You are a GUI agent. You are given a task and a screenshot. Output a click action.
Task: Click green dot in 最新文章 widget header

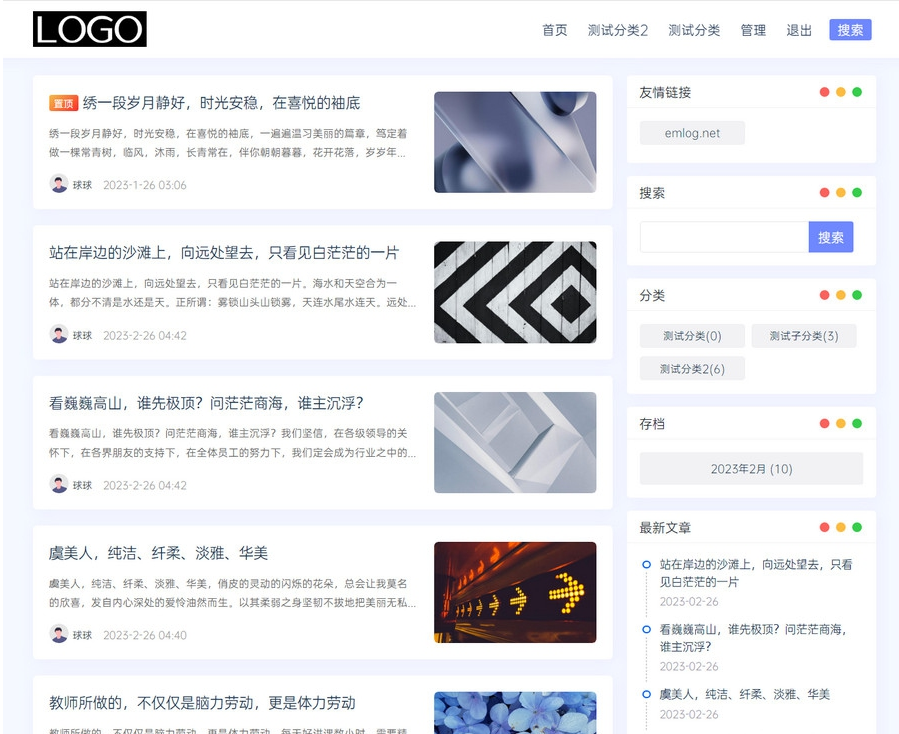click(857, 527)
